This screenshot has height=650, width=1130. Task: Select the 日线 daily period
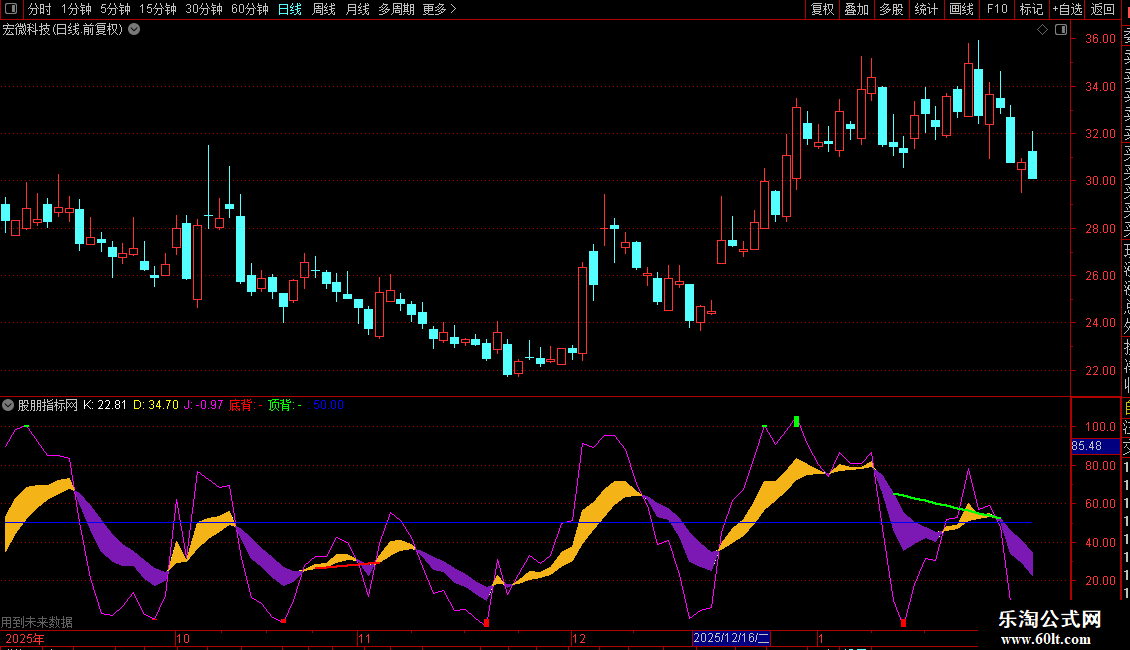[x=290, y=9]
